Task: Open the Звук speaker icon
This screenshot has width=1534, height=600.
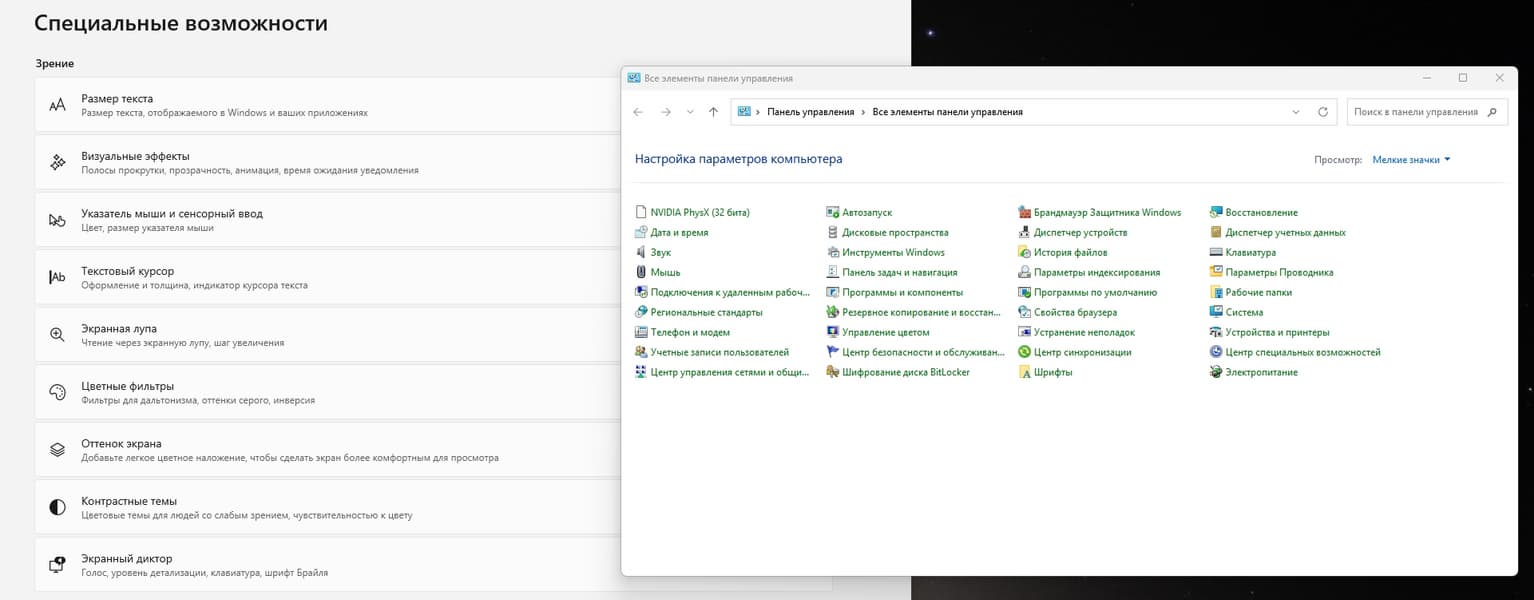Action: (x=641, y=252)
